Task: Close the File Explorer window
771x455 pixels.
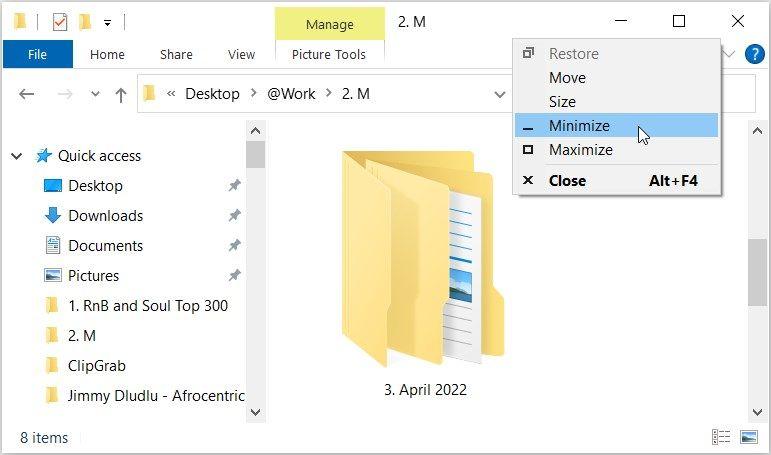Action: point(738,21)
